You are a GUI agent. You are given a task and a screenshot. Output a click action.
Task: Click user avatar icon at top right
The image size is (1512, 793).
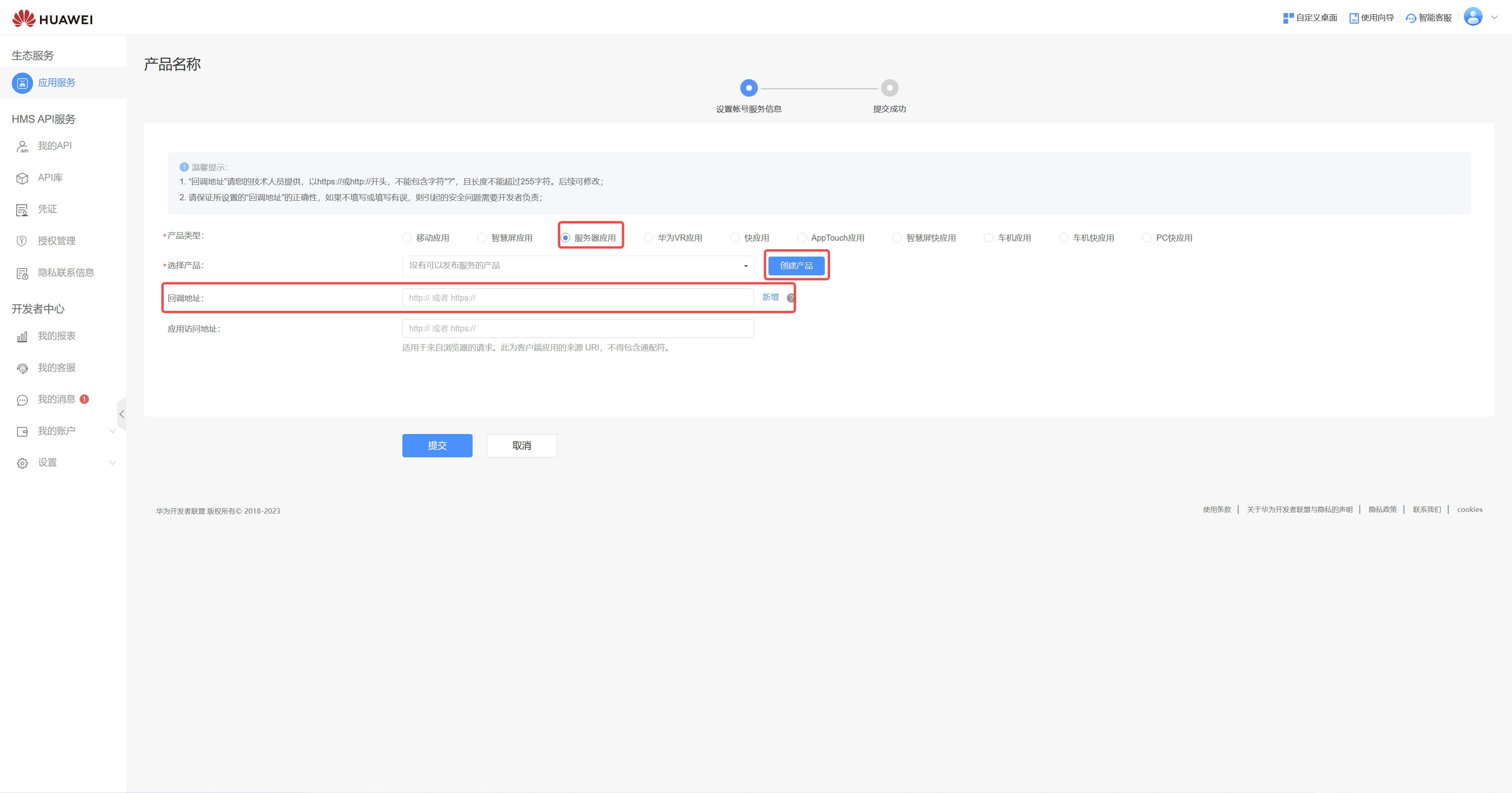pyautogui.click(x=1473, y=17)
